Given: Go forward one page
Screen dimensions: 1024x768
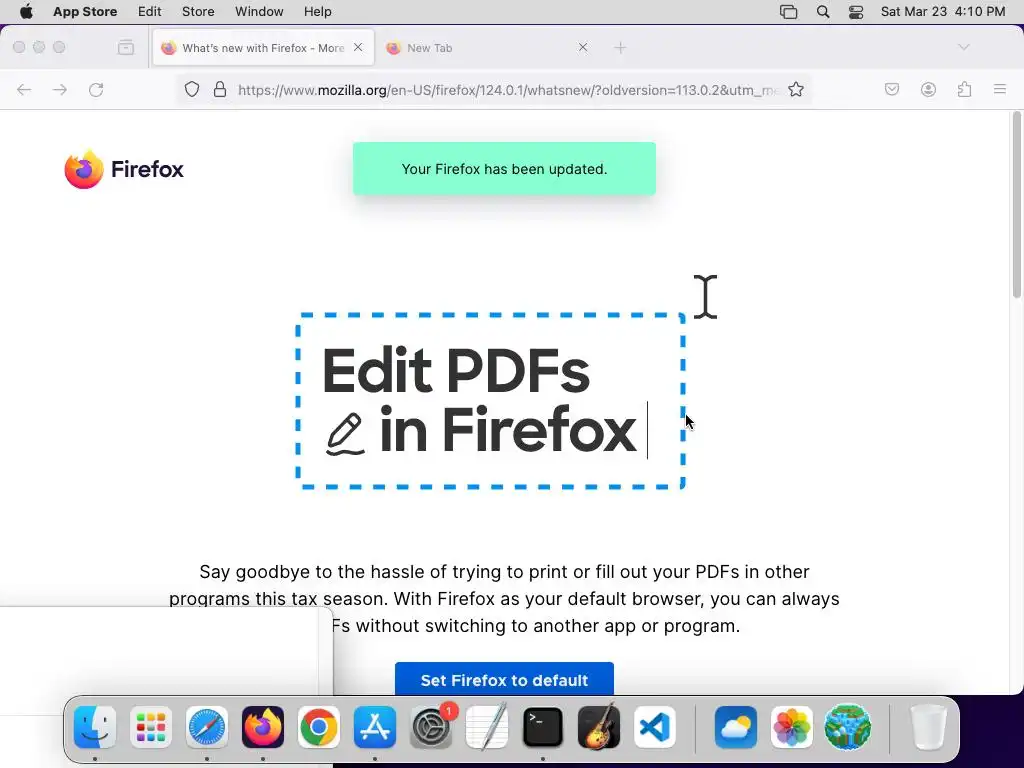Looking at the screenshot, I should (60, 89).
